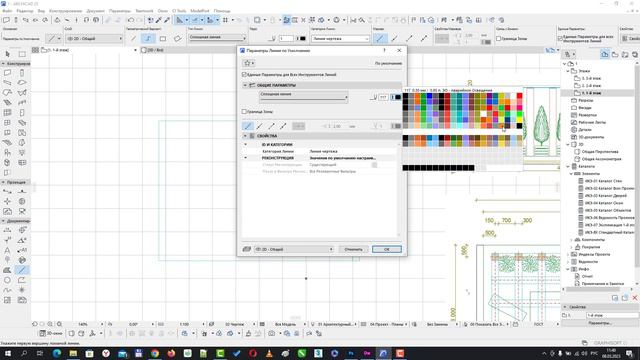Open Project Map view in navigator
This screenshot has height=360, width=640.
605,54
